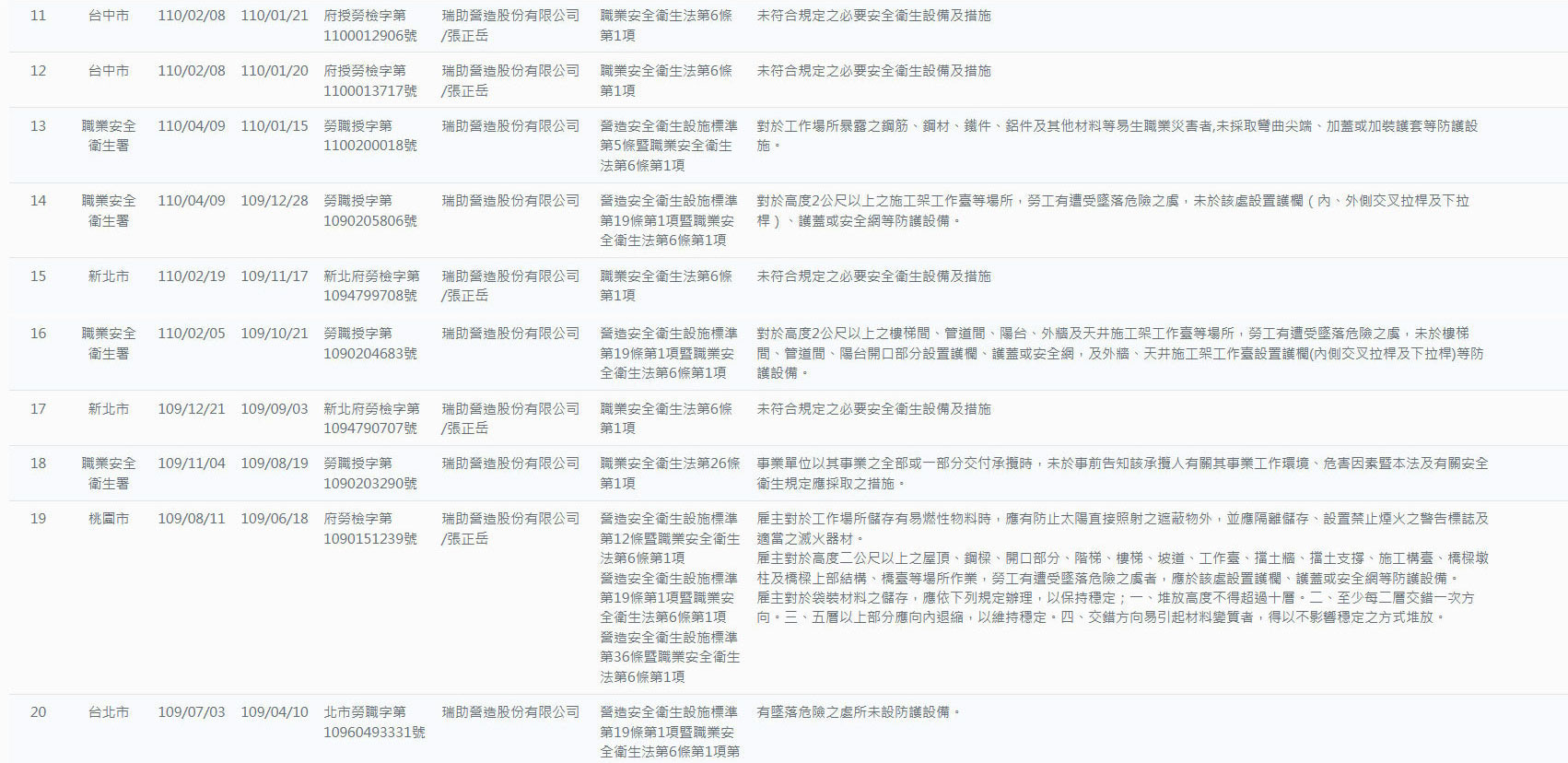
Task: Select document number 10960493331號 in row 20
Action: coord(374,733)
